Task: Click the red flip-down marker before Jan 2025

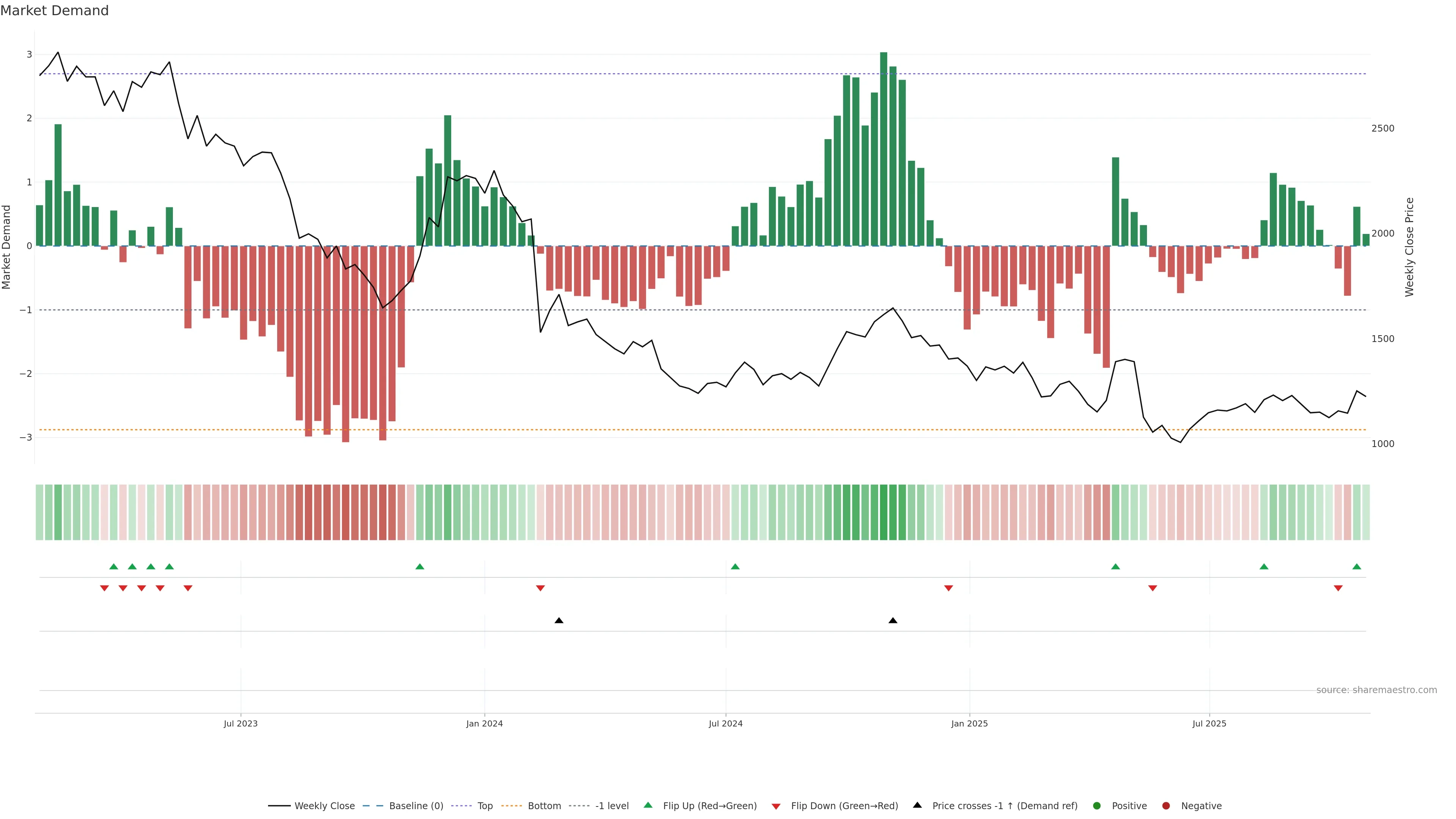Action: click(948, 588)
